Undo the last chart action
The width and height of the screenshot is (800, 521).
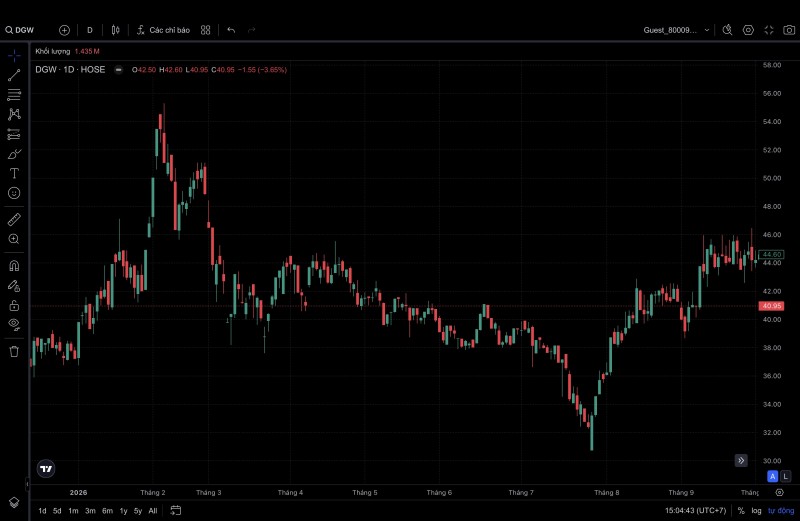tap(231, 30)
